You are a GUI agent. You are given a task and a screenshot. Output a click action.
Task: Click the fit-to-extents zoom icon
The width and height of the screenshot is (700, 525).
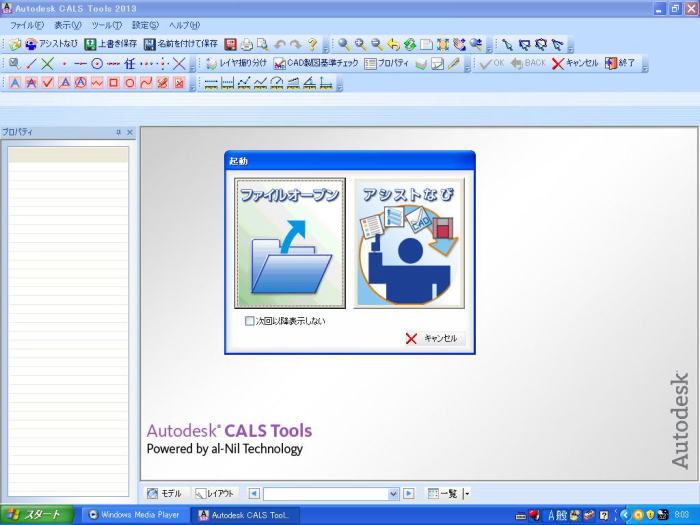[443, 44]
